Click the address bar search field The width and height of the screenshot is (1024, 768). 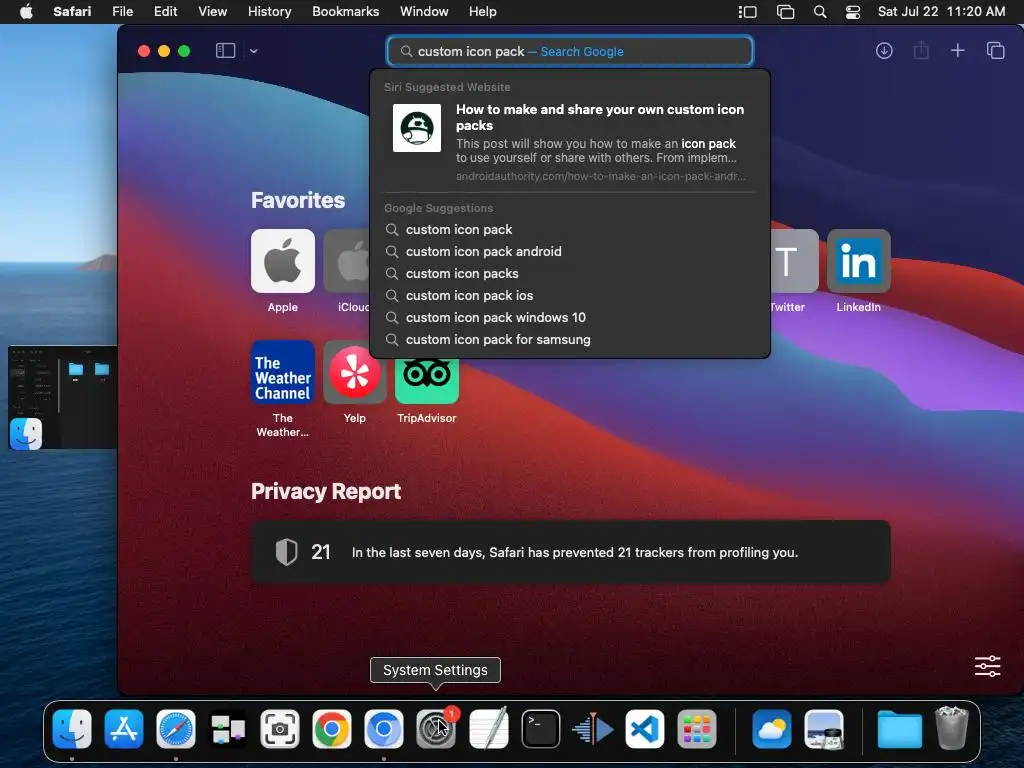tap(569, 51)
